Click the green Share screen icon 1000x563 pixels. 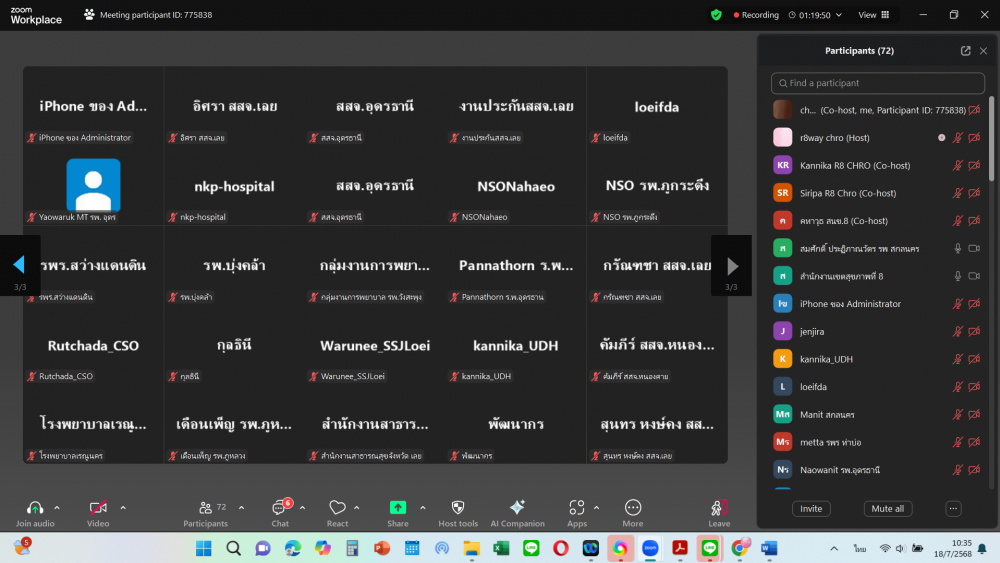(x=397, y=508)
